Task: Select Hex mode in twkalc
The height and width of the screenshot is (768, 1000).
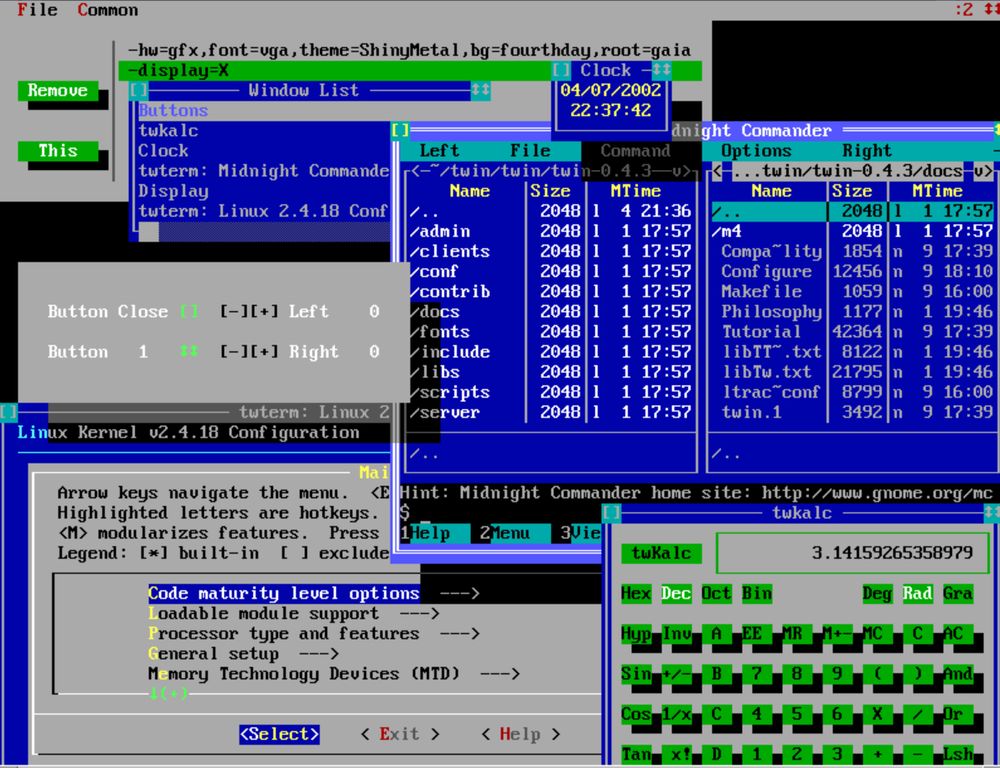Action: 636,594
